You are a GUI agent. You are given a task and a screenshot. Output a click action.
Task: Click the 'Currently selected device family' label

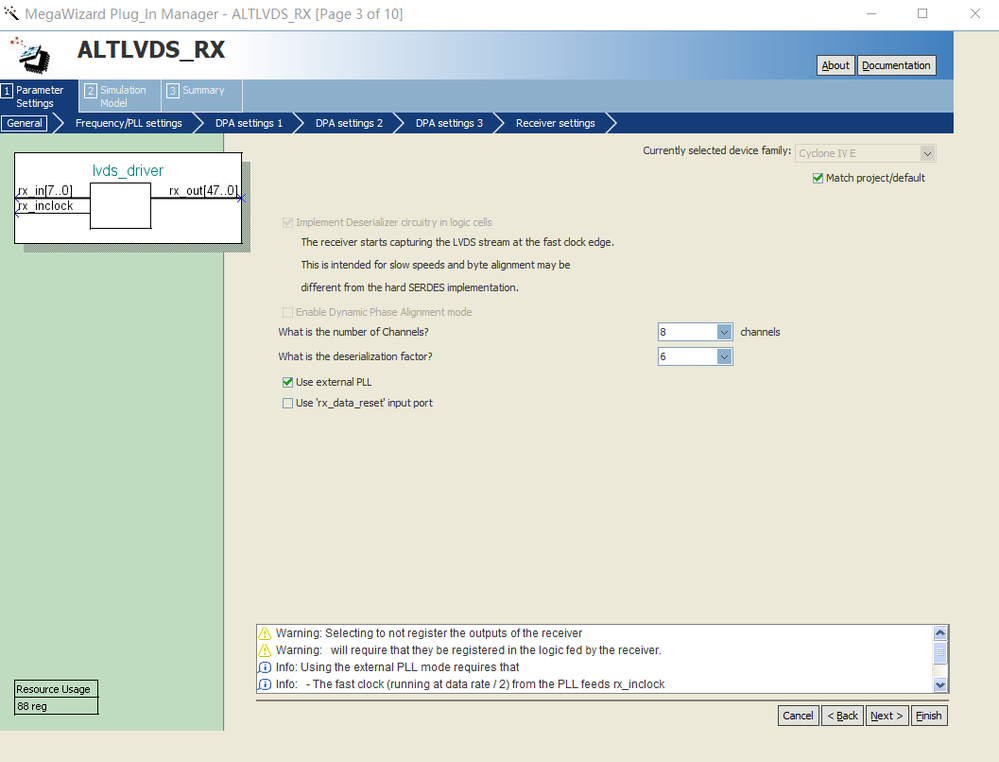point(717,150)
